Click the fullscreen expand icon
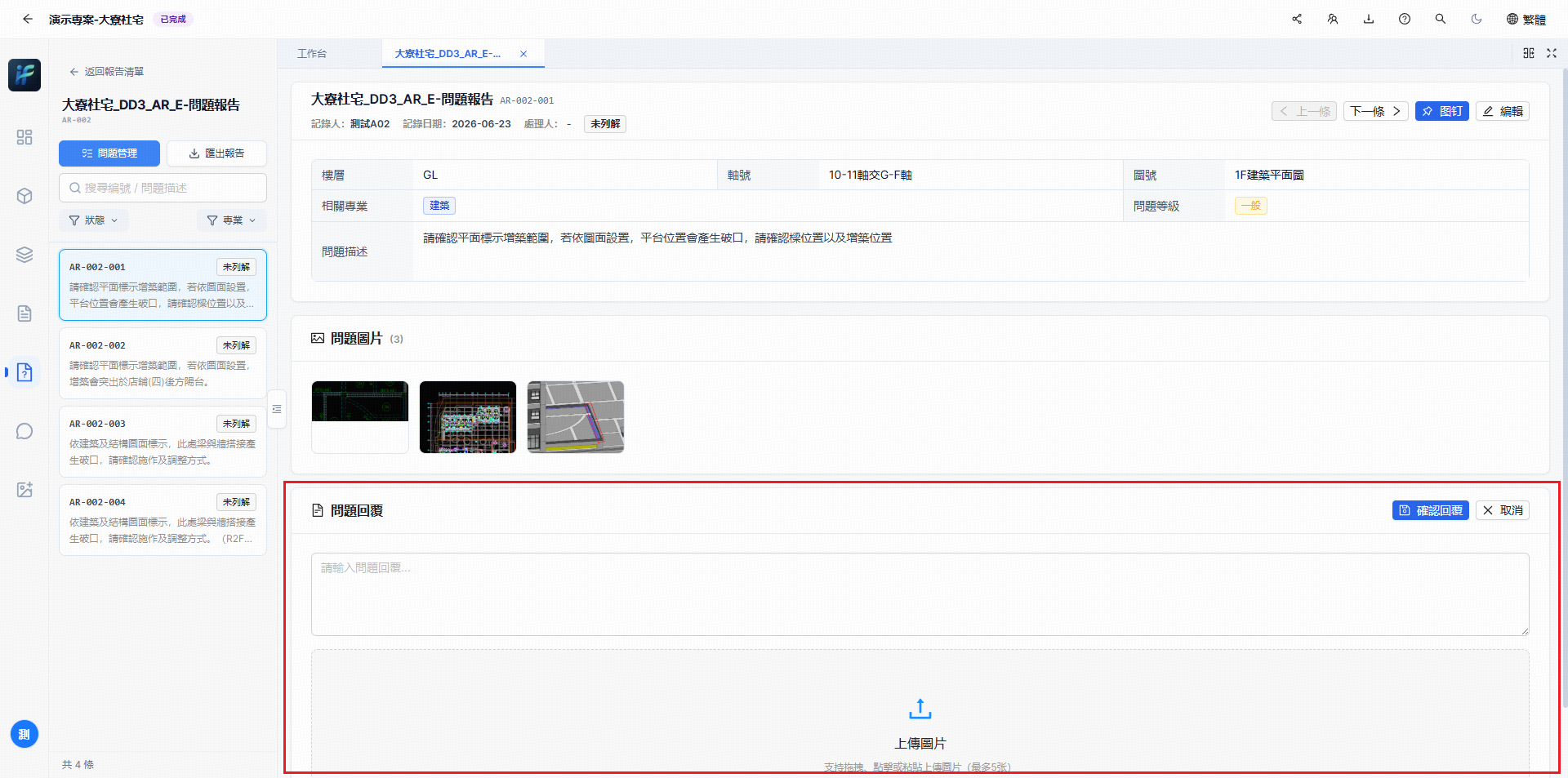Image resolution: width=1568 pixels, height=778 pixels. coord(1552,53)
